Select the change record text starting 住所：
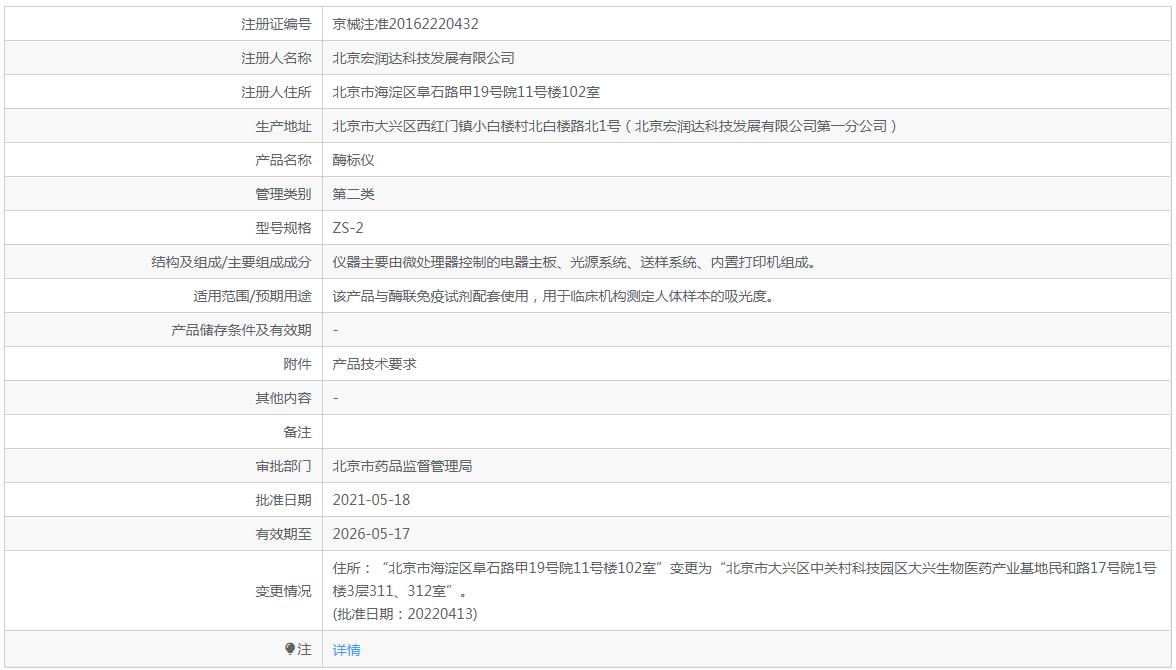The height and width of the screenshot is (670, 1176). point(745,579)
